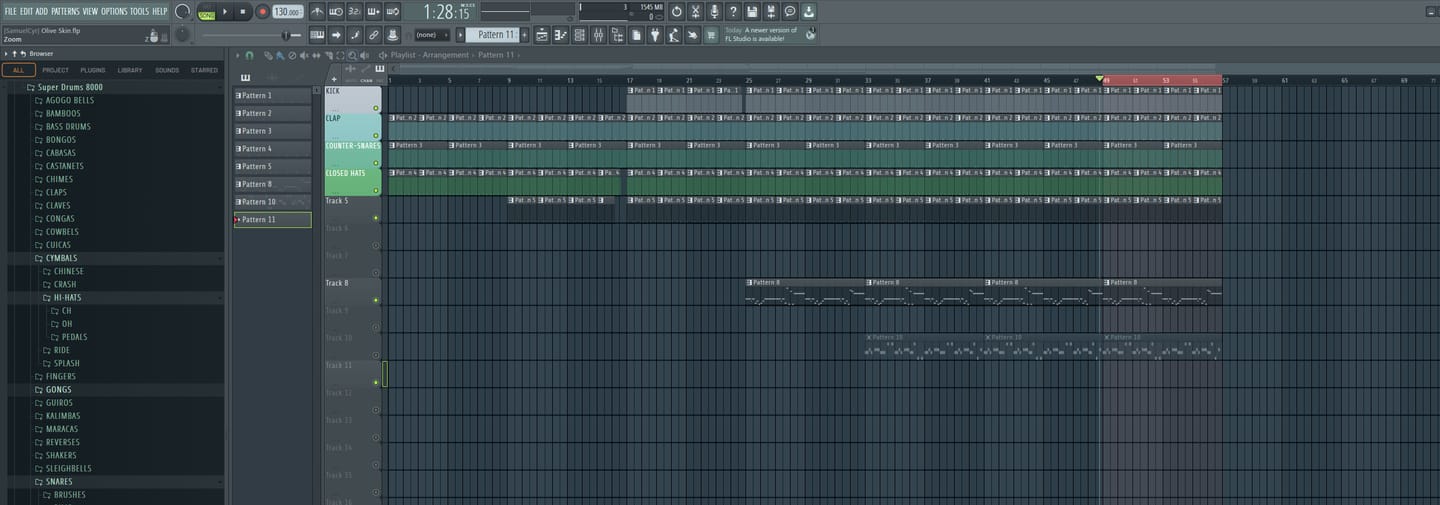
Task: Click the microphone recording icon
Action: click(715, 11)
